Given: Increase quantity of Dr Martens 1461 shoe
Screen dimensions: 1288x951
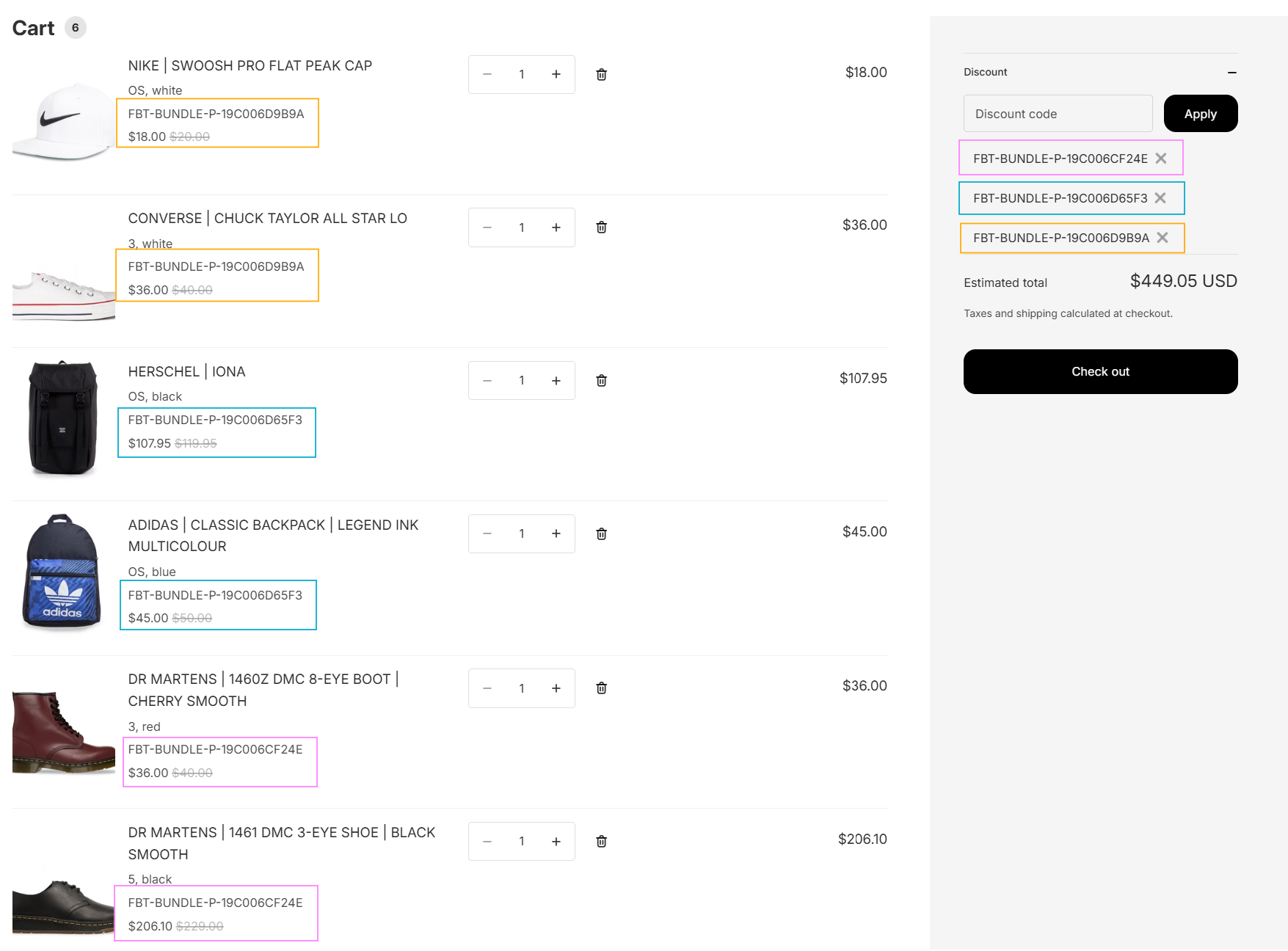Looking at the screenshot, I should 556,841.
